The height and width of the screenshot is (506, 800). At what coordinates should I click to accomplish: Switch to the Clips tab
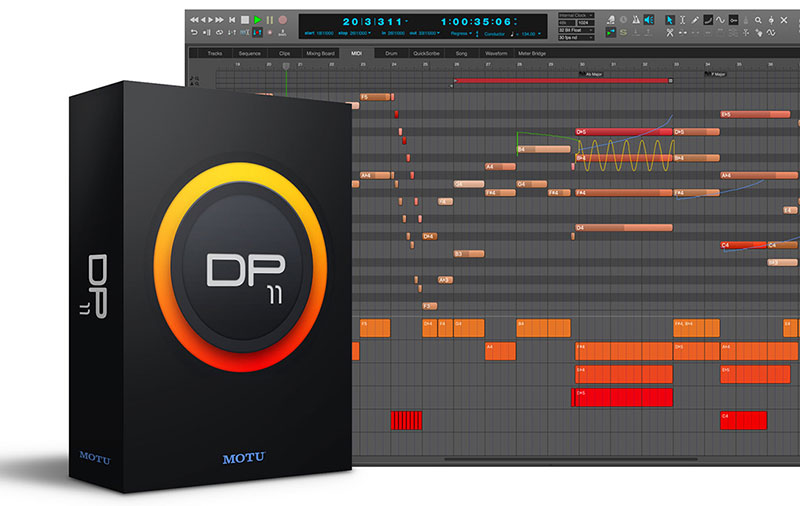click(284, 53)
